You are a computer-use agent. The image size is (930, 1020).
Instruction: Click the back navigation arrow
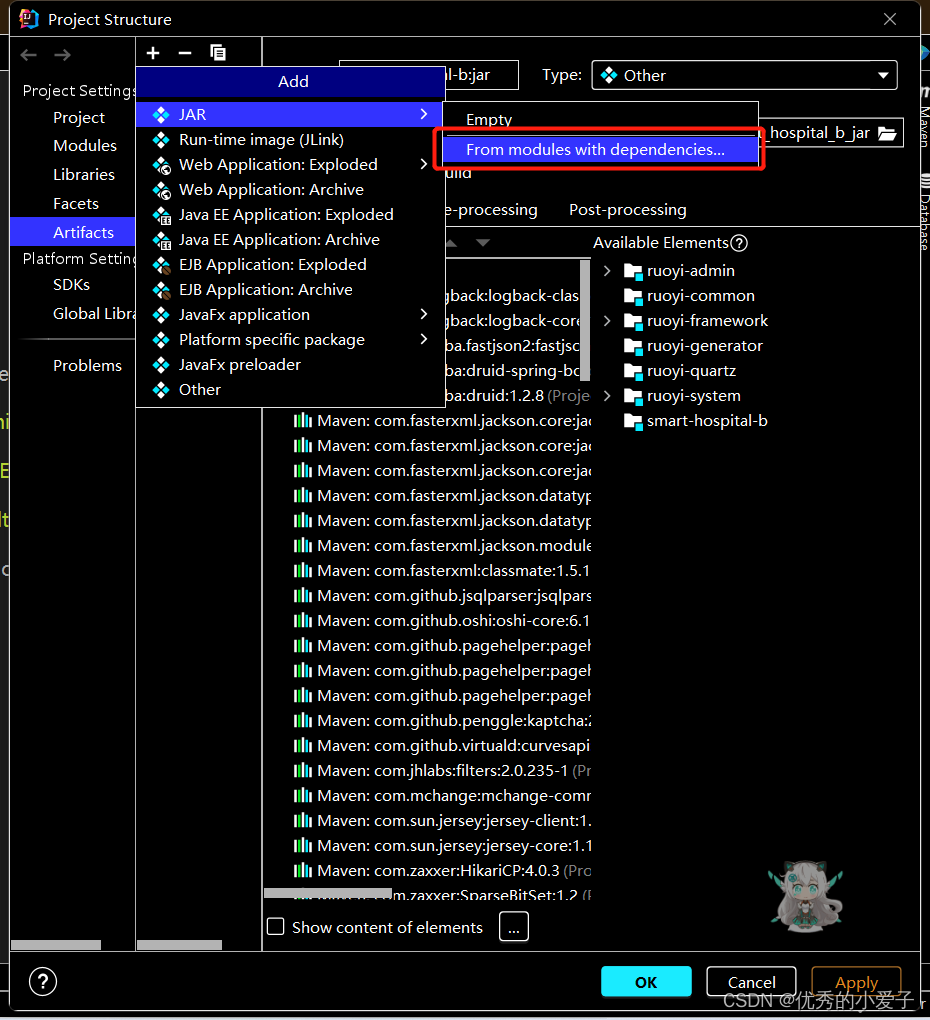coord(29,55)
